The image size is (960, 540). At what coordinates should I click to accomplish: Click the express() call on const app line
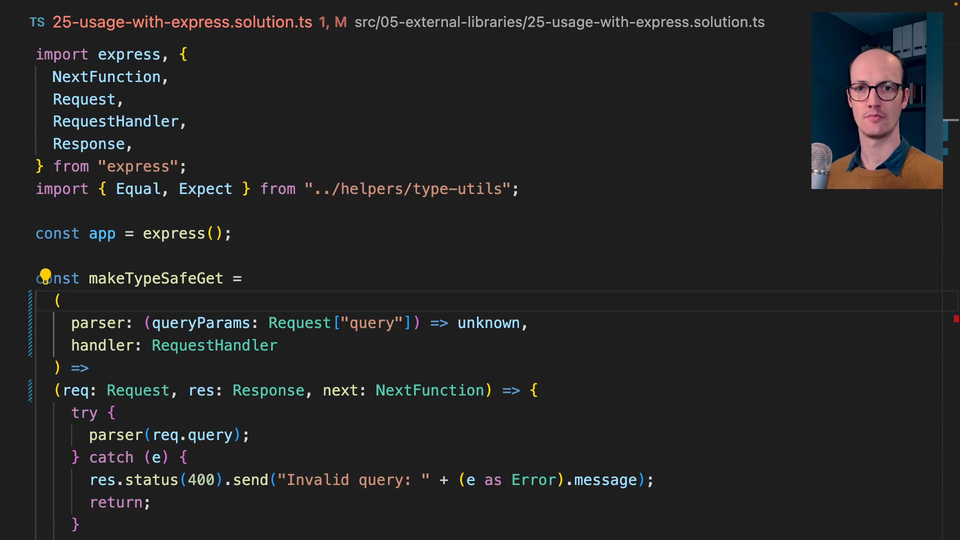pos(186,233)
